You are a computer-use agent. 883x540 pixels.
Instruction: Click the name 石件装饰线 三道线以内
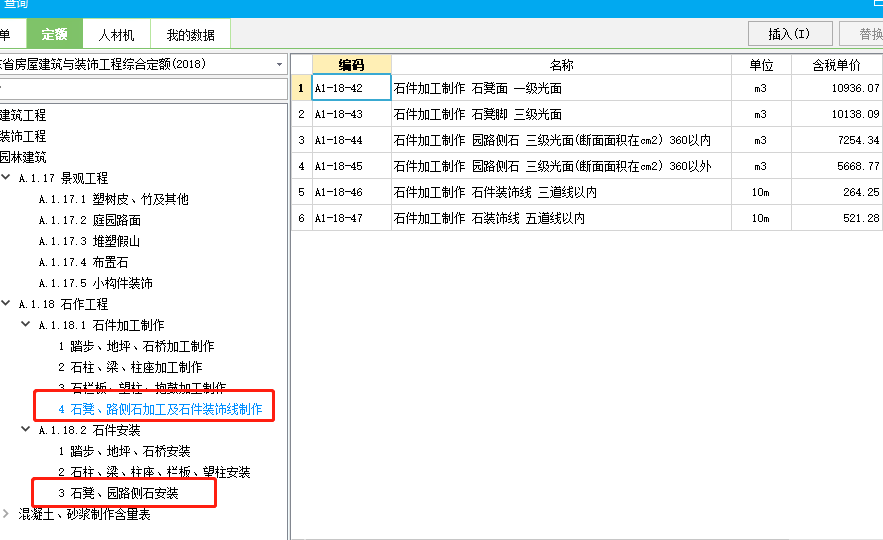(495, 193)
